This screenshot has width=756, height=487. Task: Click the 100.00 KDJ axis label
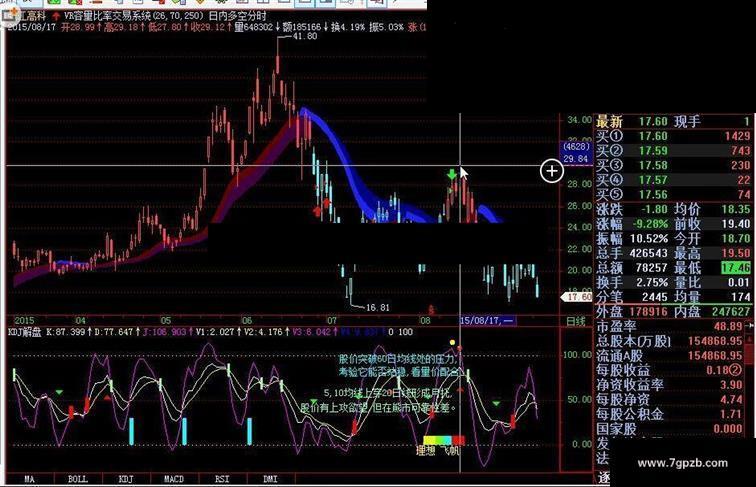577,355
